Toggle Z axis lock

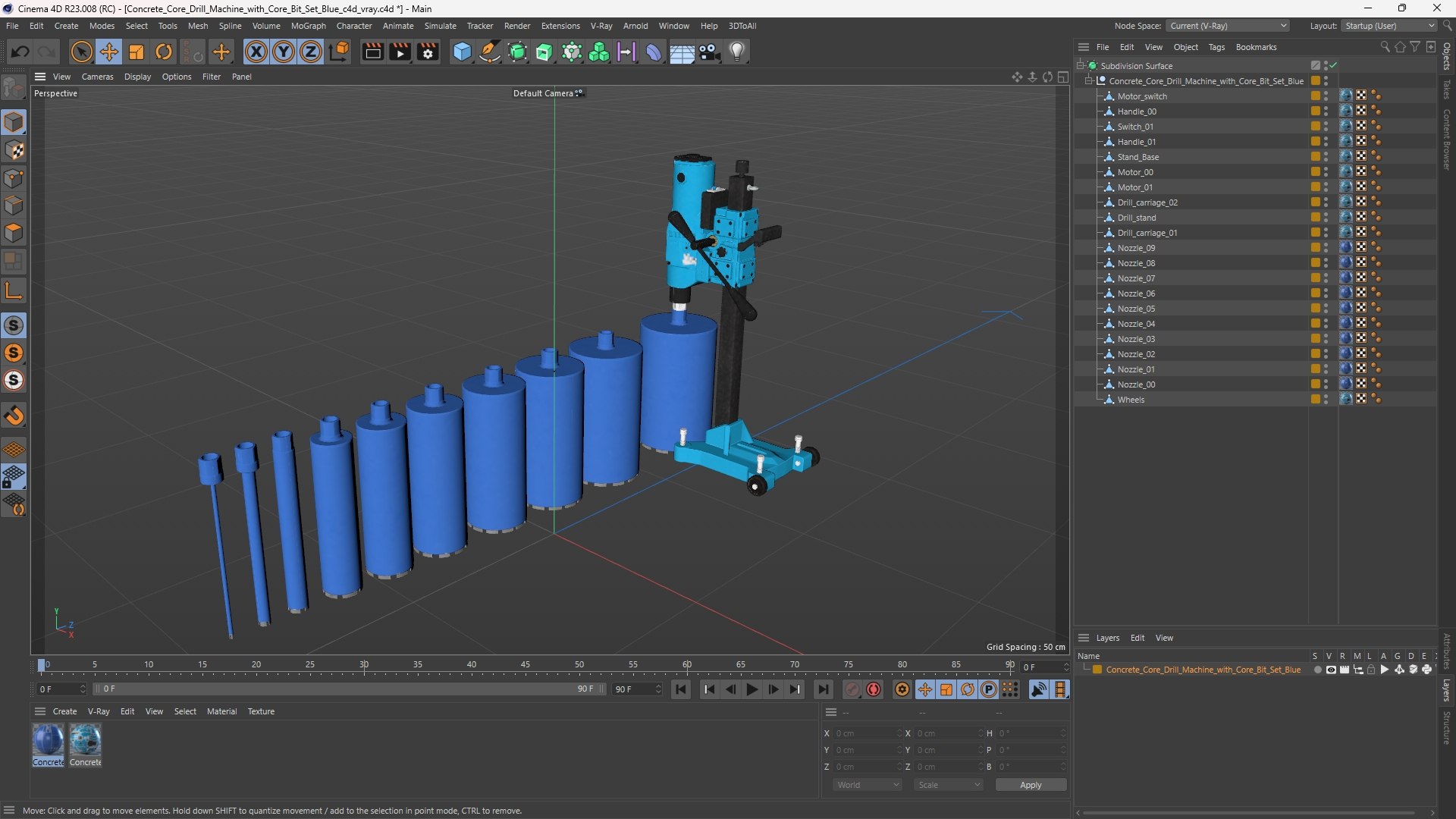point(311,52)
